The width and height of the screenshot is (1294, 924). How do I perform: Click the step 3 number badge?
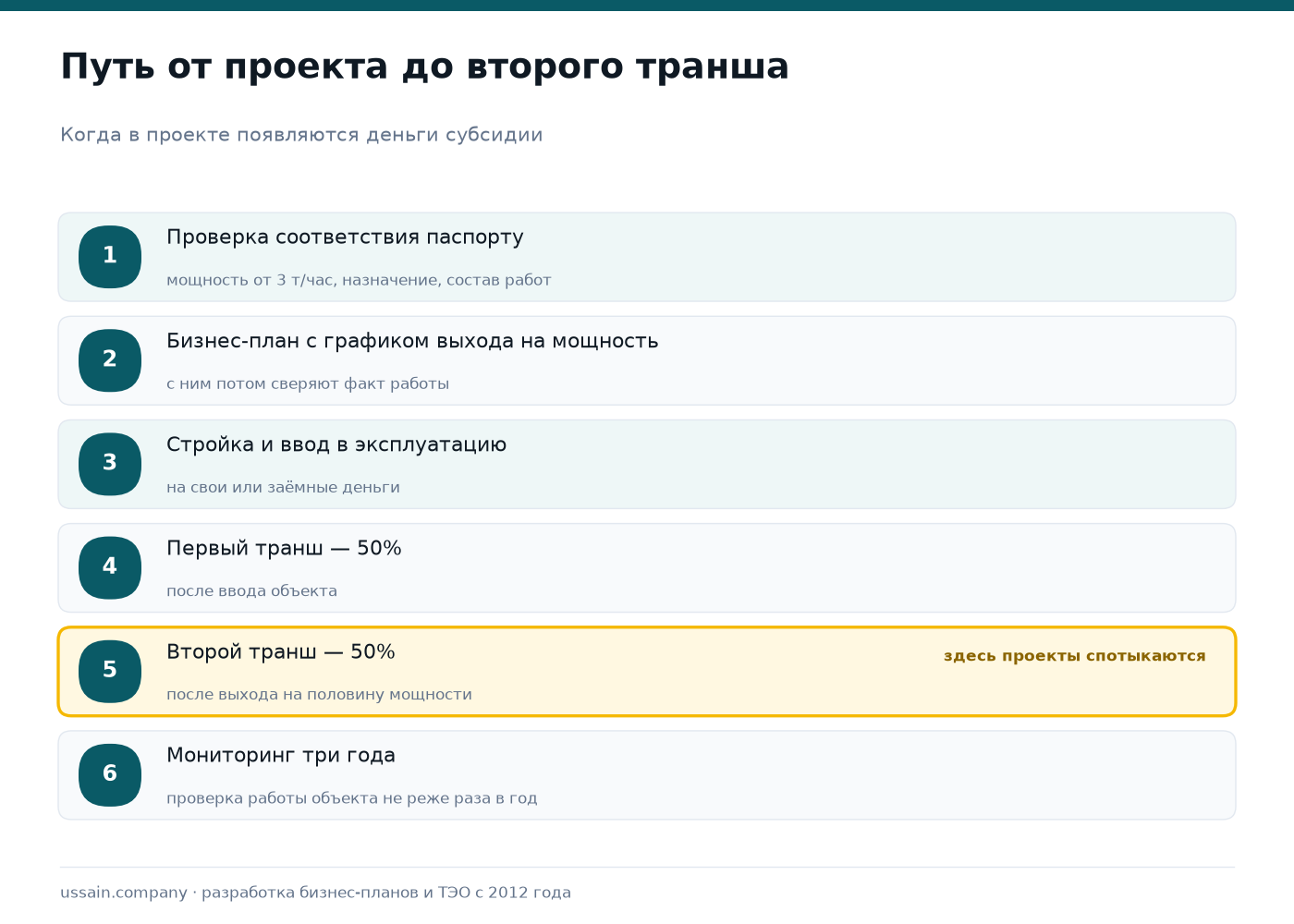click(110, 464)
